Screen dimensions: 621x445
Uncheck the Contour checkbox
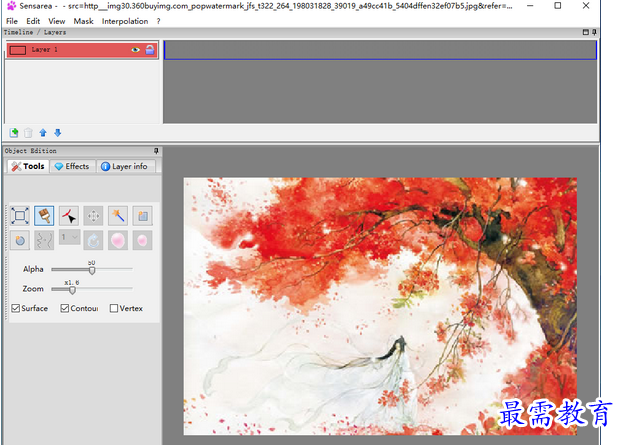click(65, 308)
